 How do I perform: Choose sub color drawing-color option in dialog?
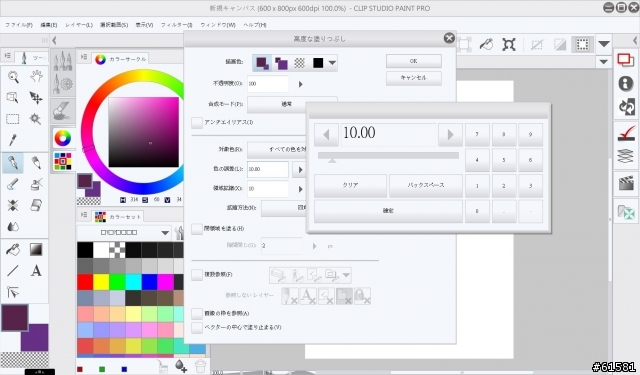point(281,63)
